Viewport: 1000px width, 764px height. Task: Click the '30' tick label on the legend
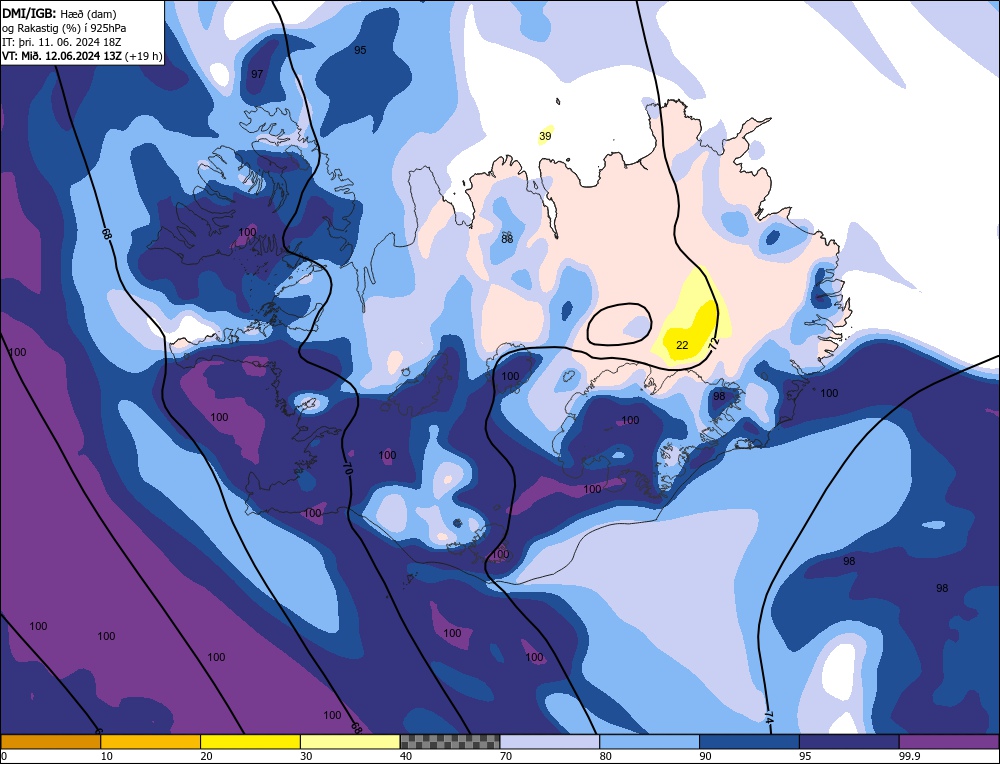(306, 756)
